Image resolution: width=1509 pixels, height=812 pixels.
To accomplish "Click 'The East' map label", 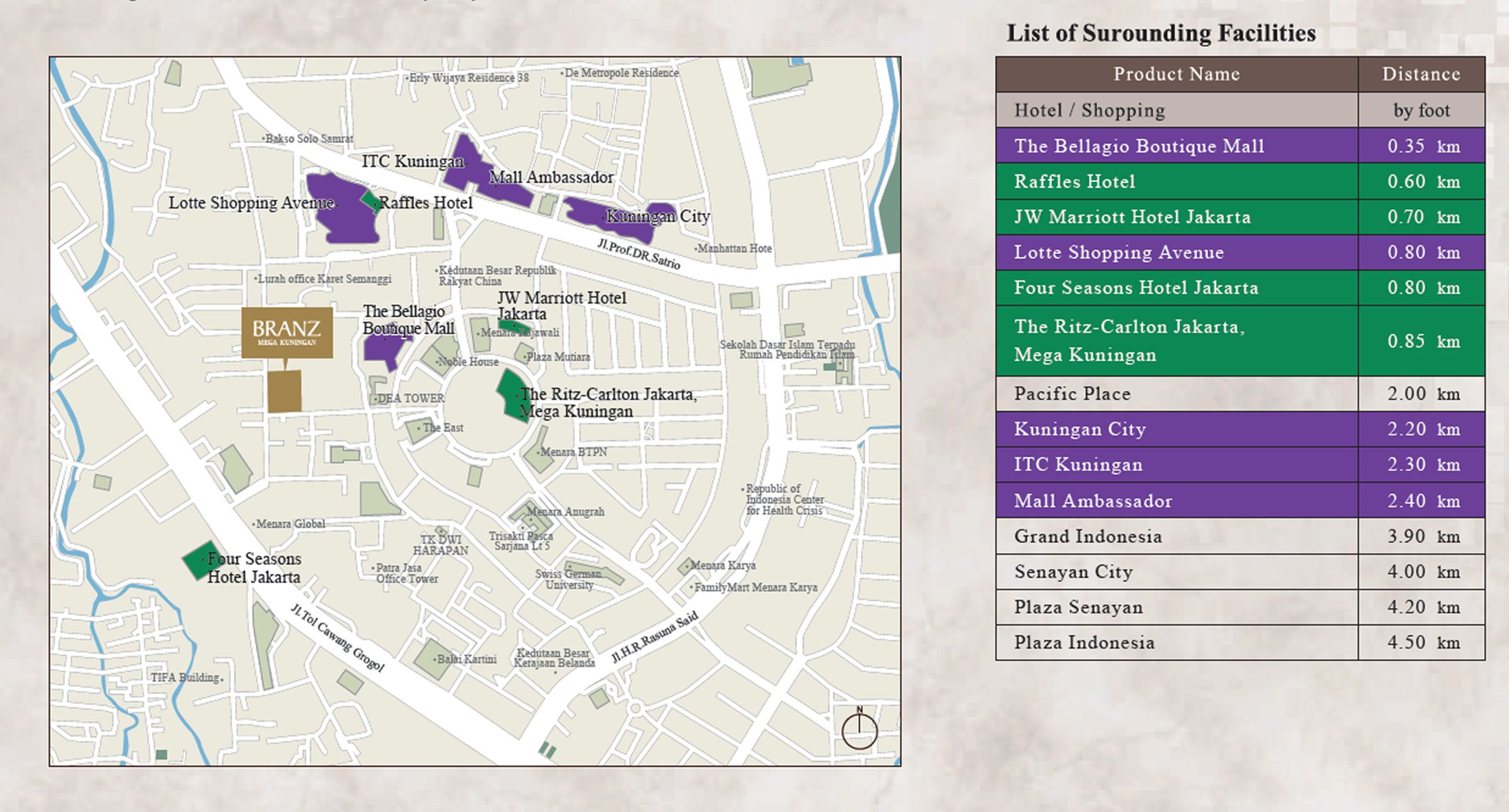I will pyautogui.click(x=443, y=428).
